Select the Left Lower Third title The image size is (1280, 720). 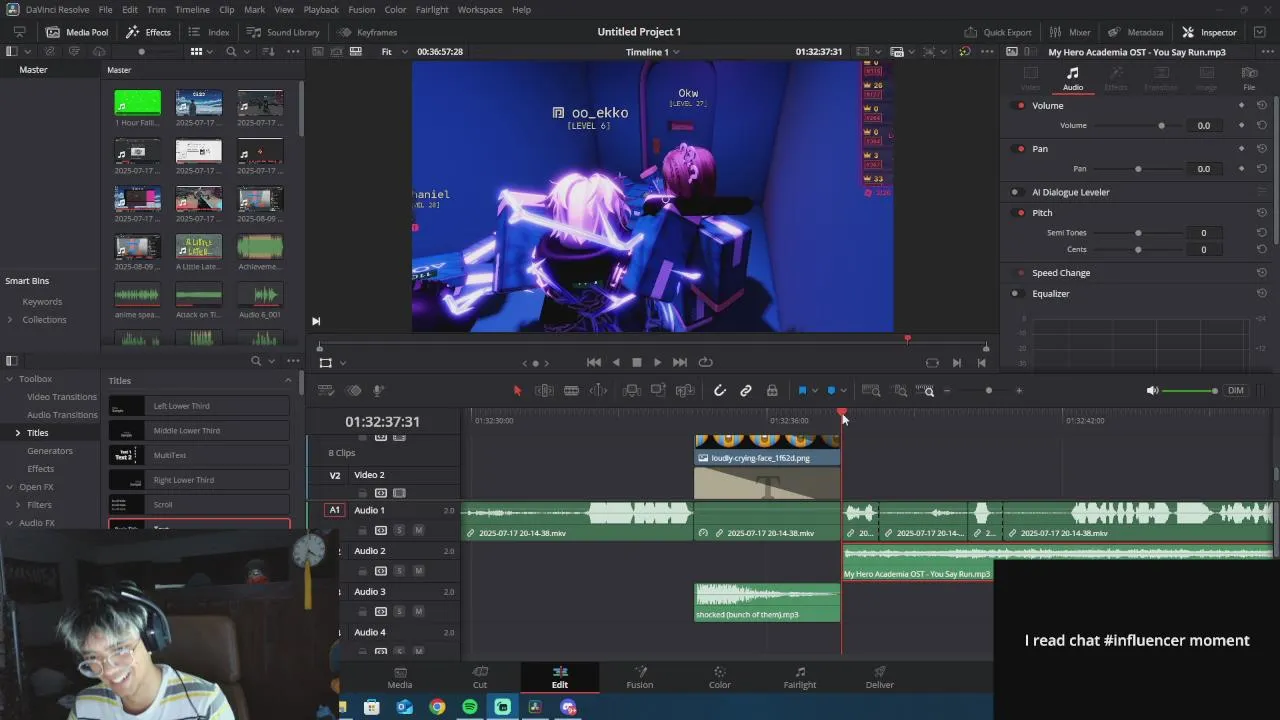click(x=199, y=406)
